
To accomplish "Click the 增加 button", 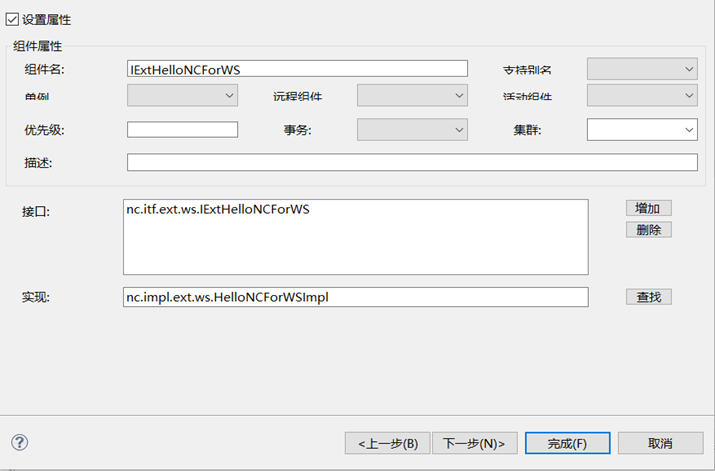I will [648, 208].
